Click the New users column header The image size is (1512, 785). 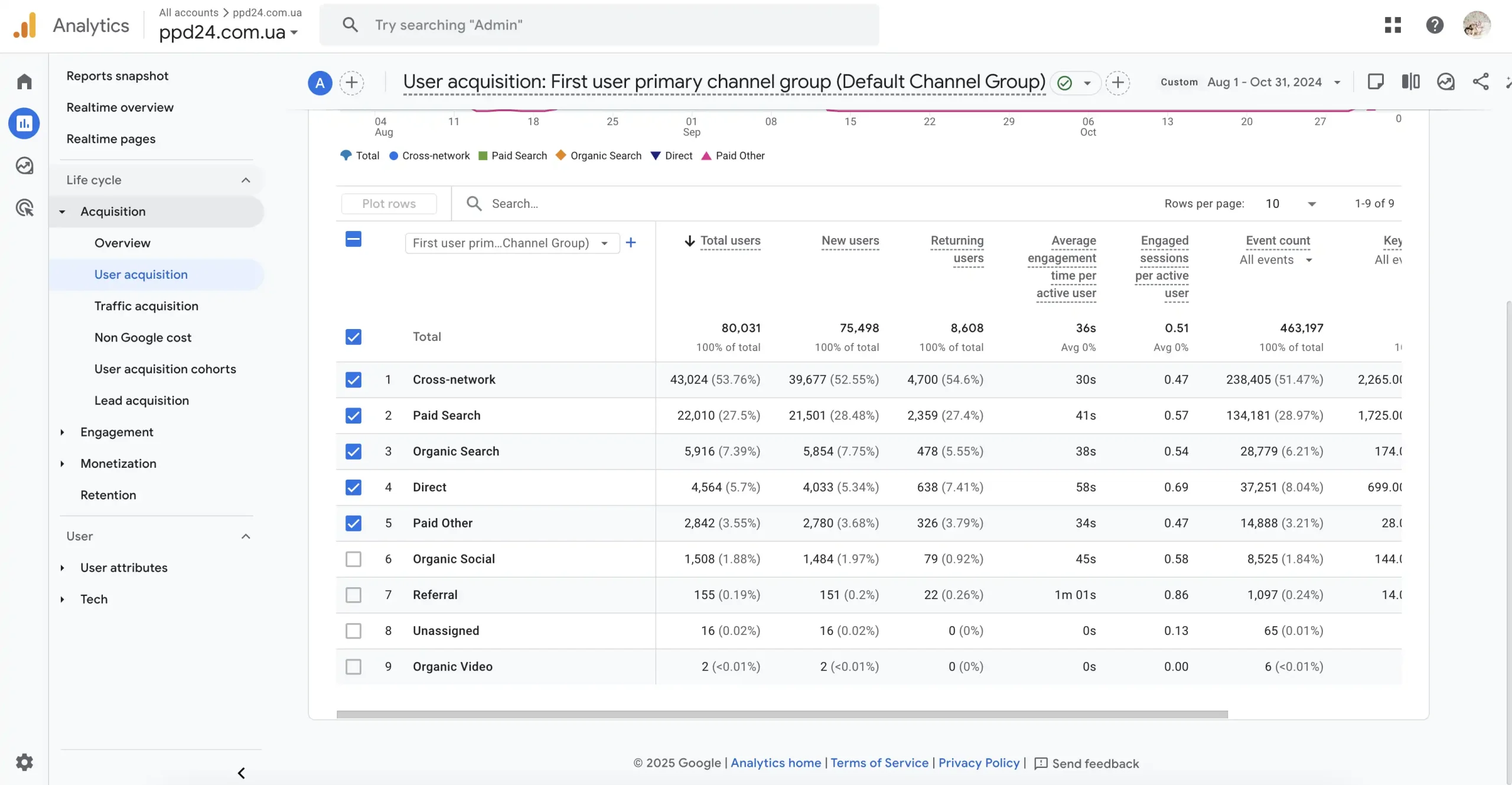pos(850,240)
